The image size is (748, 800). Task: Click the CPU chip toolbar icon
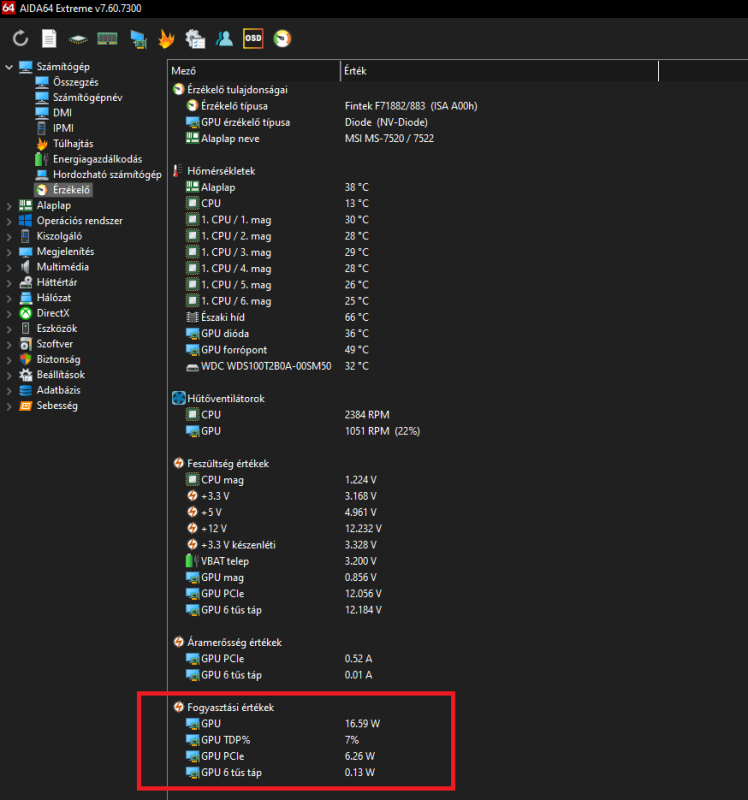click(x=78, y=39)
